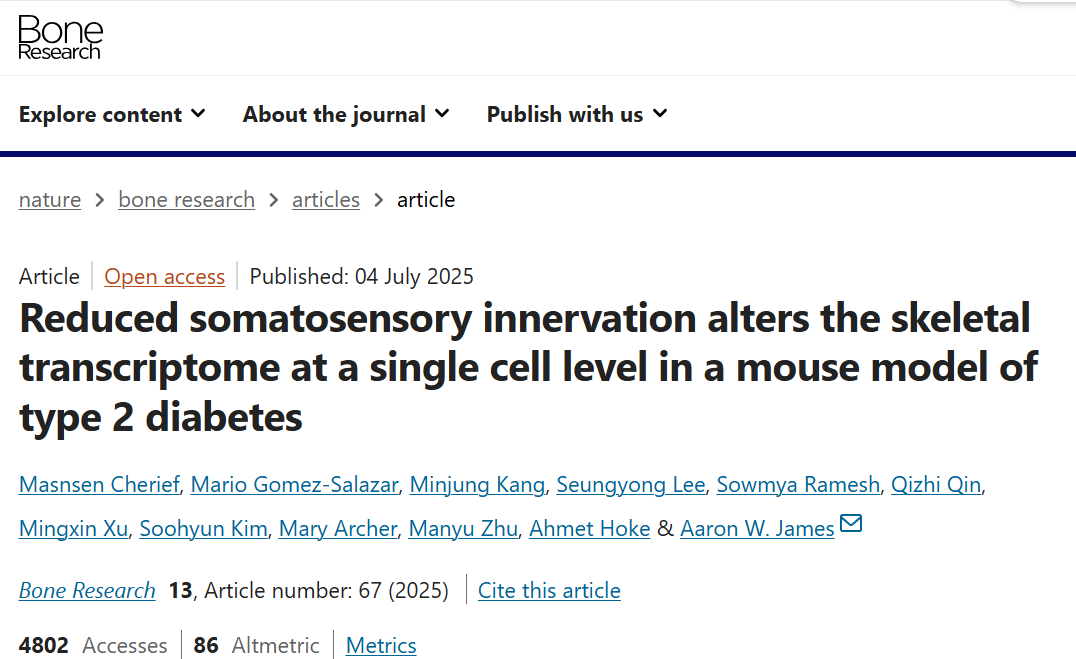Go to nature breadcrumb link
The image size is (1076, 659).
[50, 200]
